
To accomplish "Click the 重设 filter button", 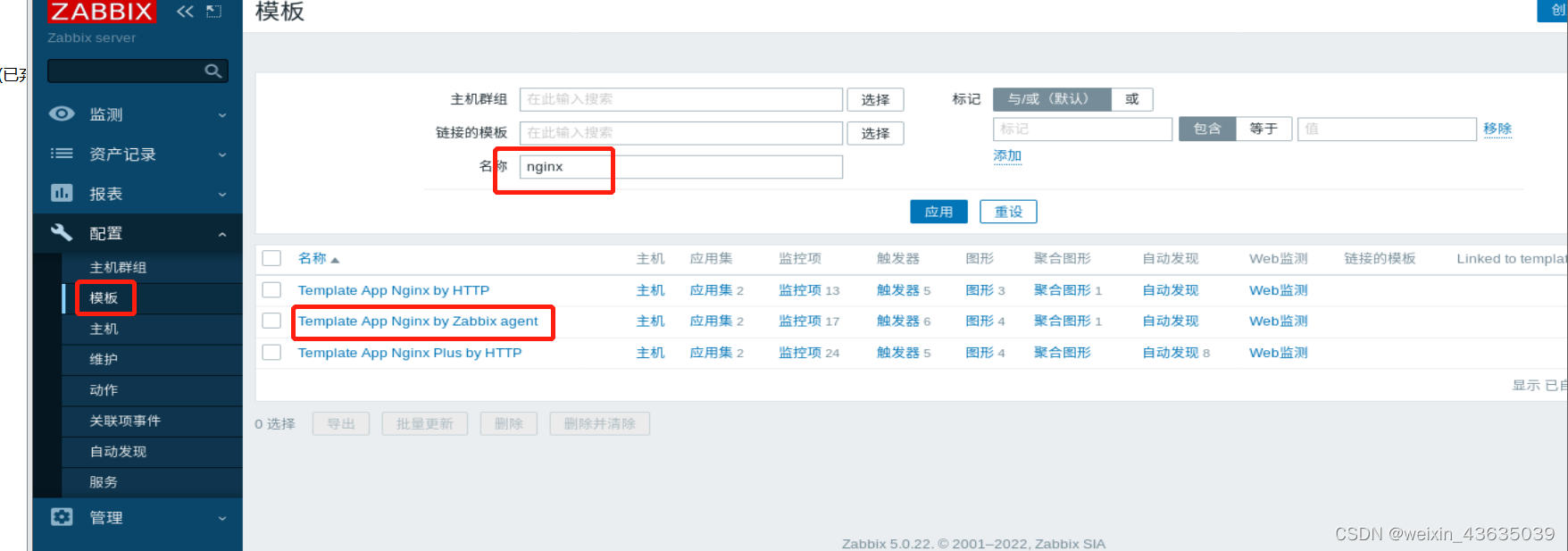I will tap(1008, 212).
